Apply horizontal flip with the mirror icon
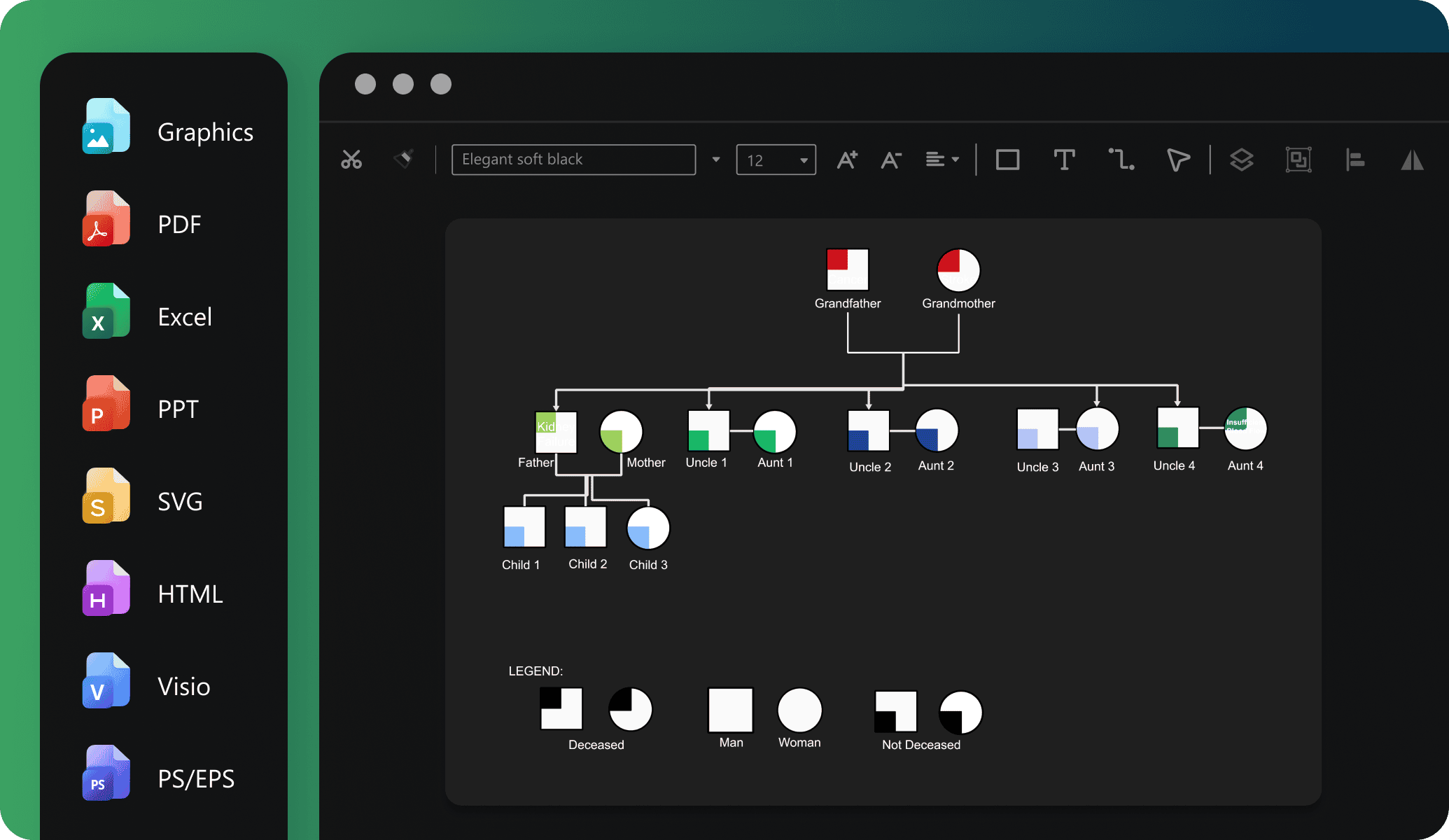1449x840 pixels. click(1413, 160)
